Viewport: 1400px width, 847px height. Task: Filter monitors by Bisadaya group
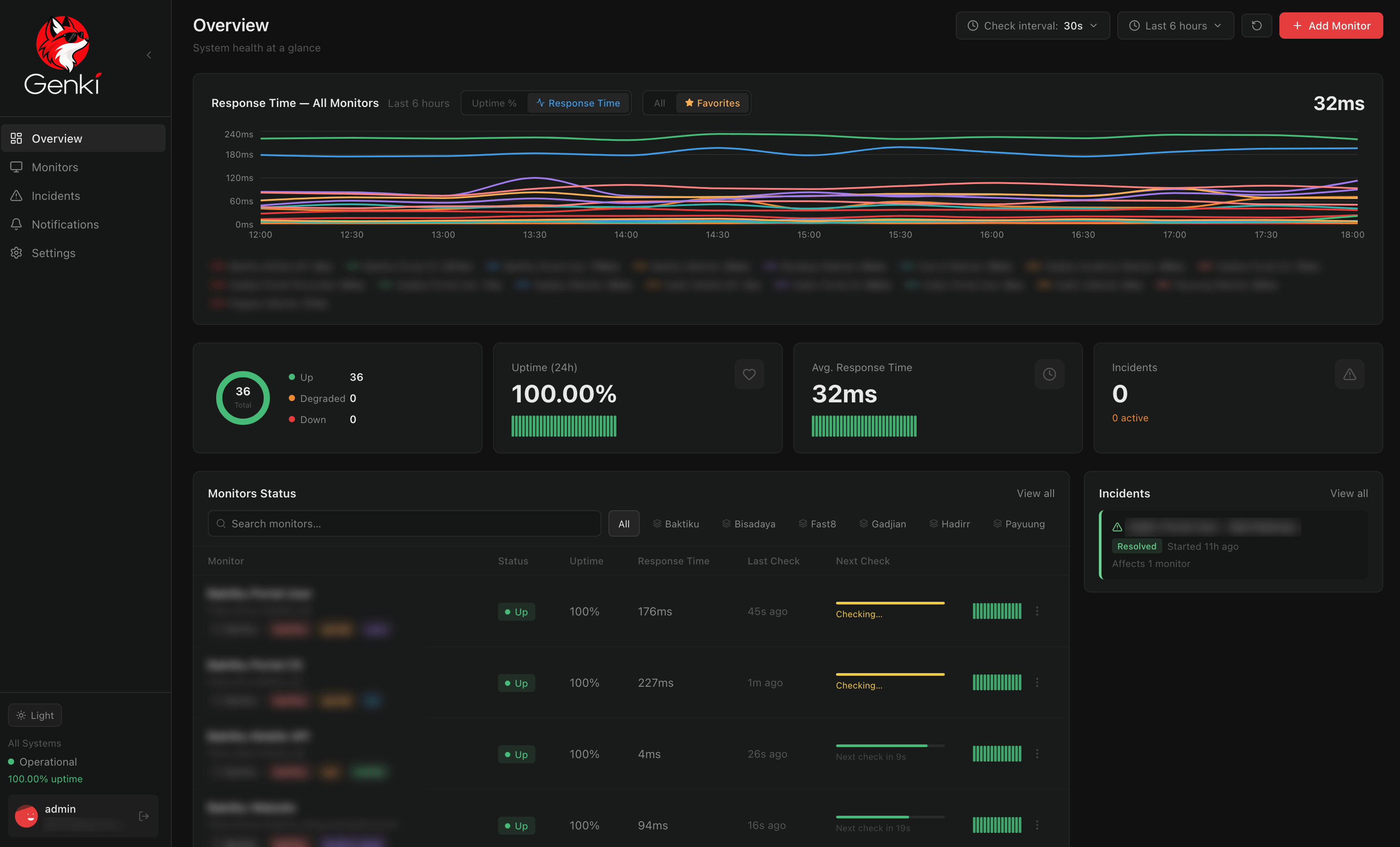pyautogui.click(x=748, y=524)
